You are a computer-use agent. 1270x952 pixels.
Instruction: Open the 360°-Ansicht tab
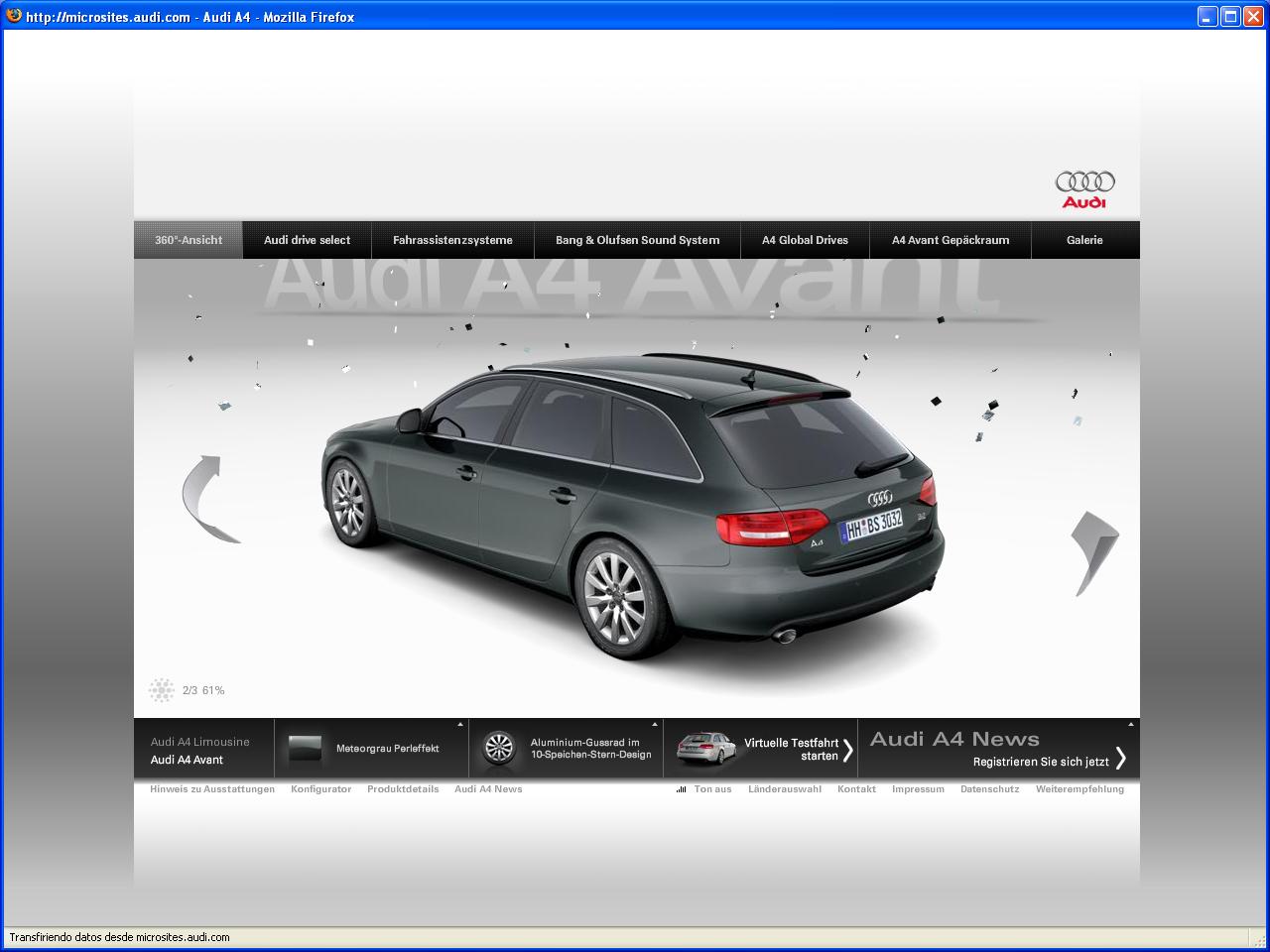pos(189,240)
